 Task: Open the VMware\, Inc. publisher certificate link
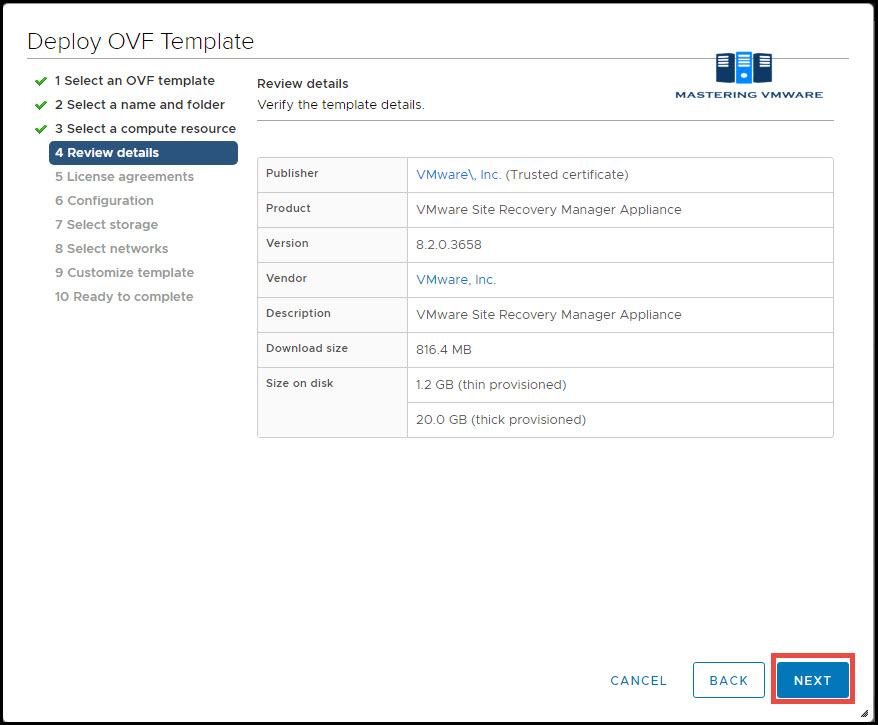(x=459, y=175)
